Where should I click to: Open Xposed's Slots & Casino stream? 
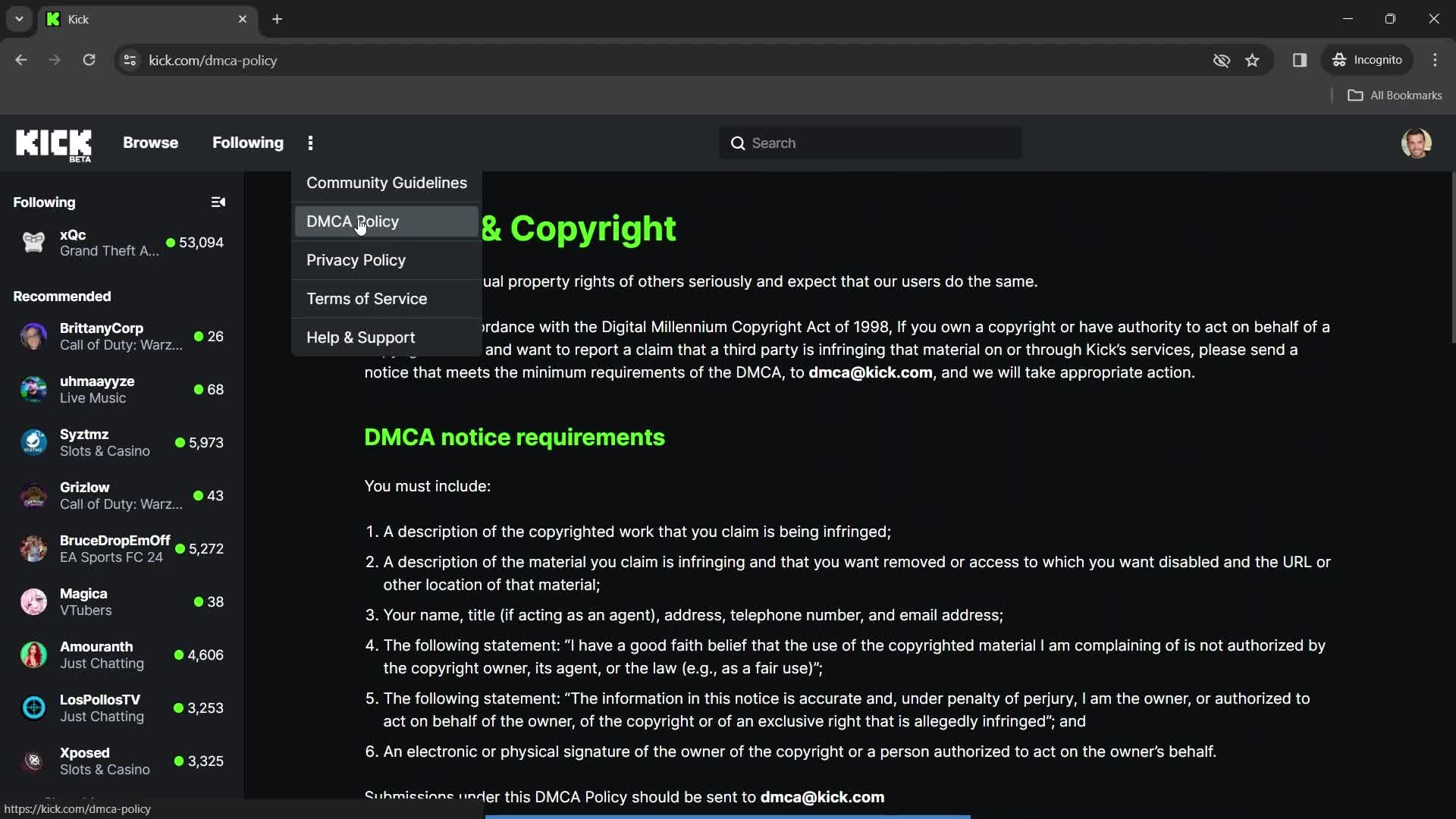(x=121, y=761)
